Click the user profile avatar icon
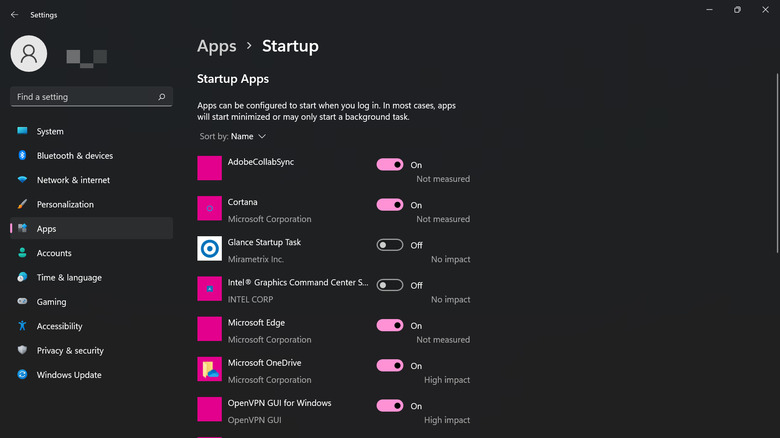Image resolution: width=780 pixels, height=438 pixels. click(x=29, y=53)
